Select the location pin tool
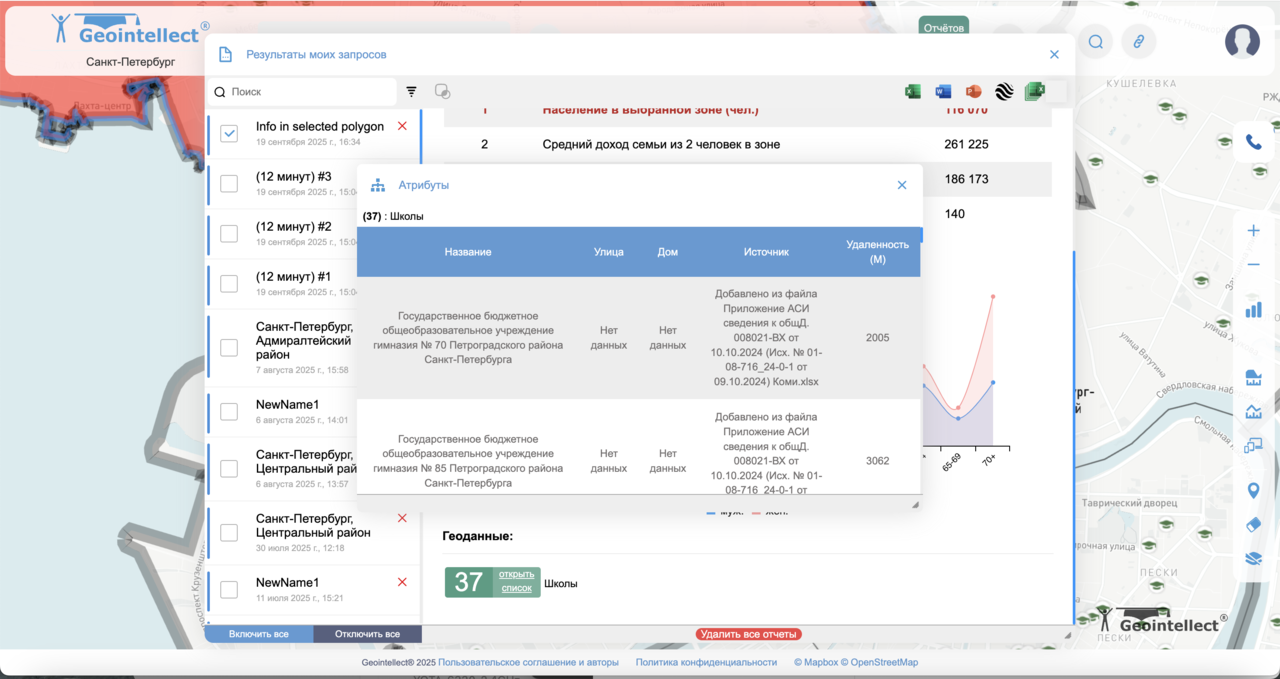The height and width of the screenshot is (679, 1280). pos(1253,490)
